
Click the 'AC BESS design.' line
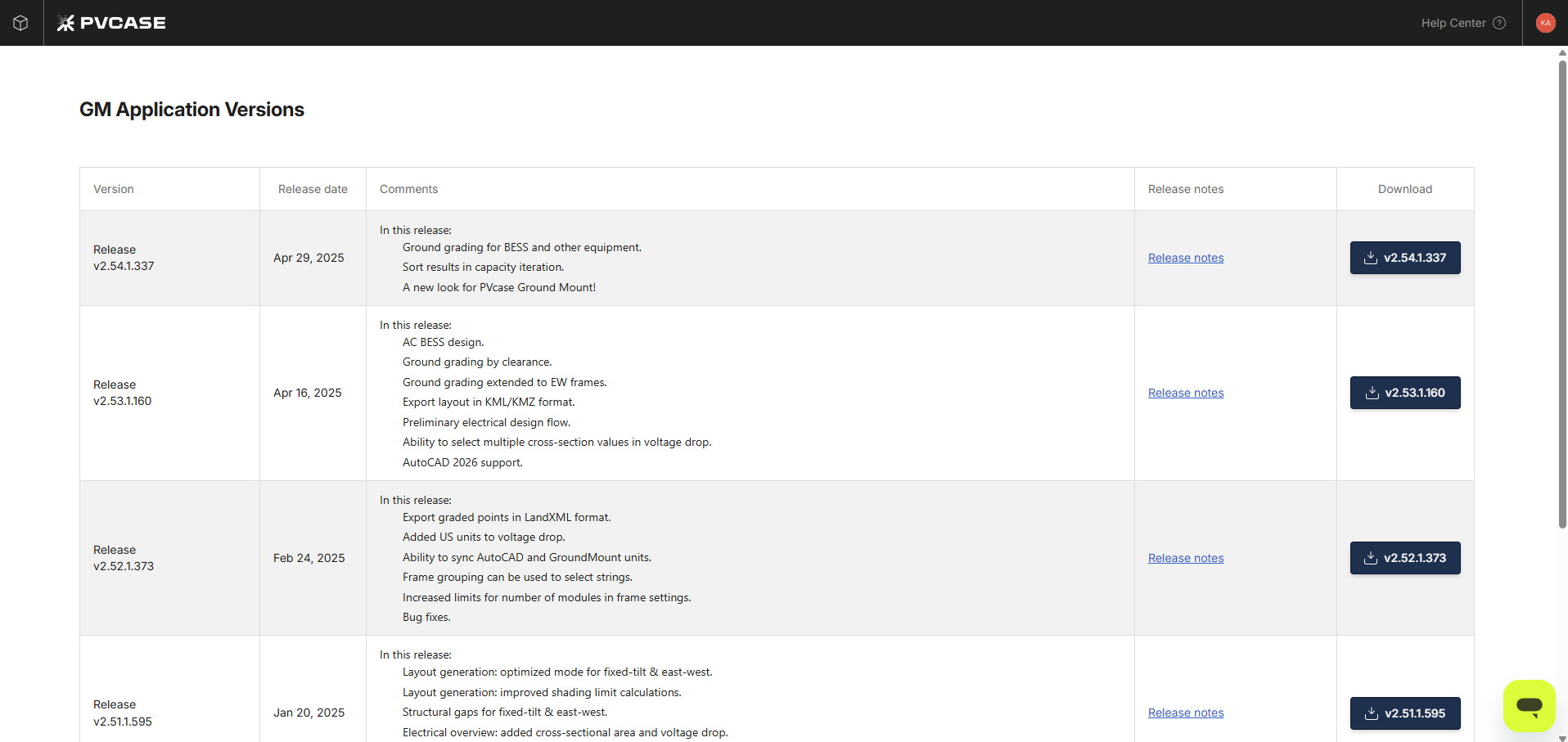click(443, 342)
